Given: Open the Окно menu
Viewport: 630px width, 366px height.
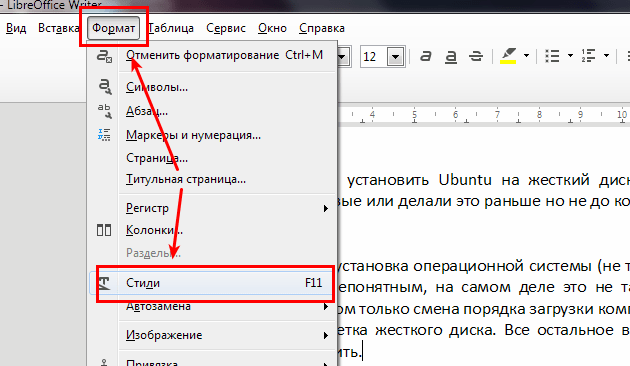Looking at the screenshot, I should pyautogui.click(x=272, y=28).
